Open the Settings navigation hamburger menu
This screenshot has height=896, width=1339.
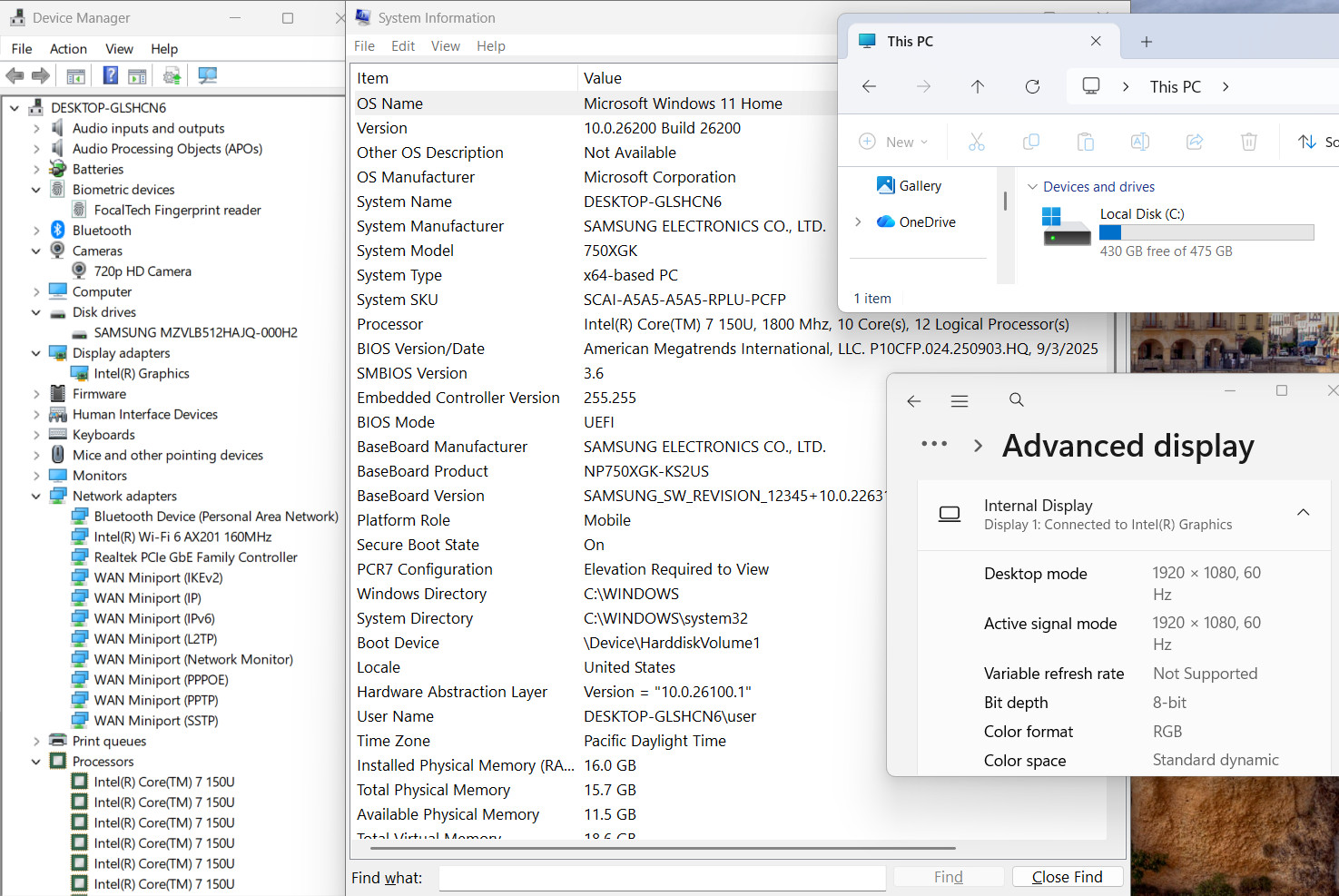point(960,400)
